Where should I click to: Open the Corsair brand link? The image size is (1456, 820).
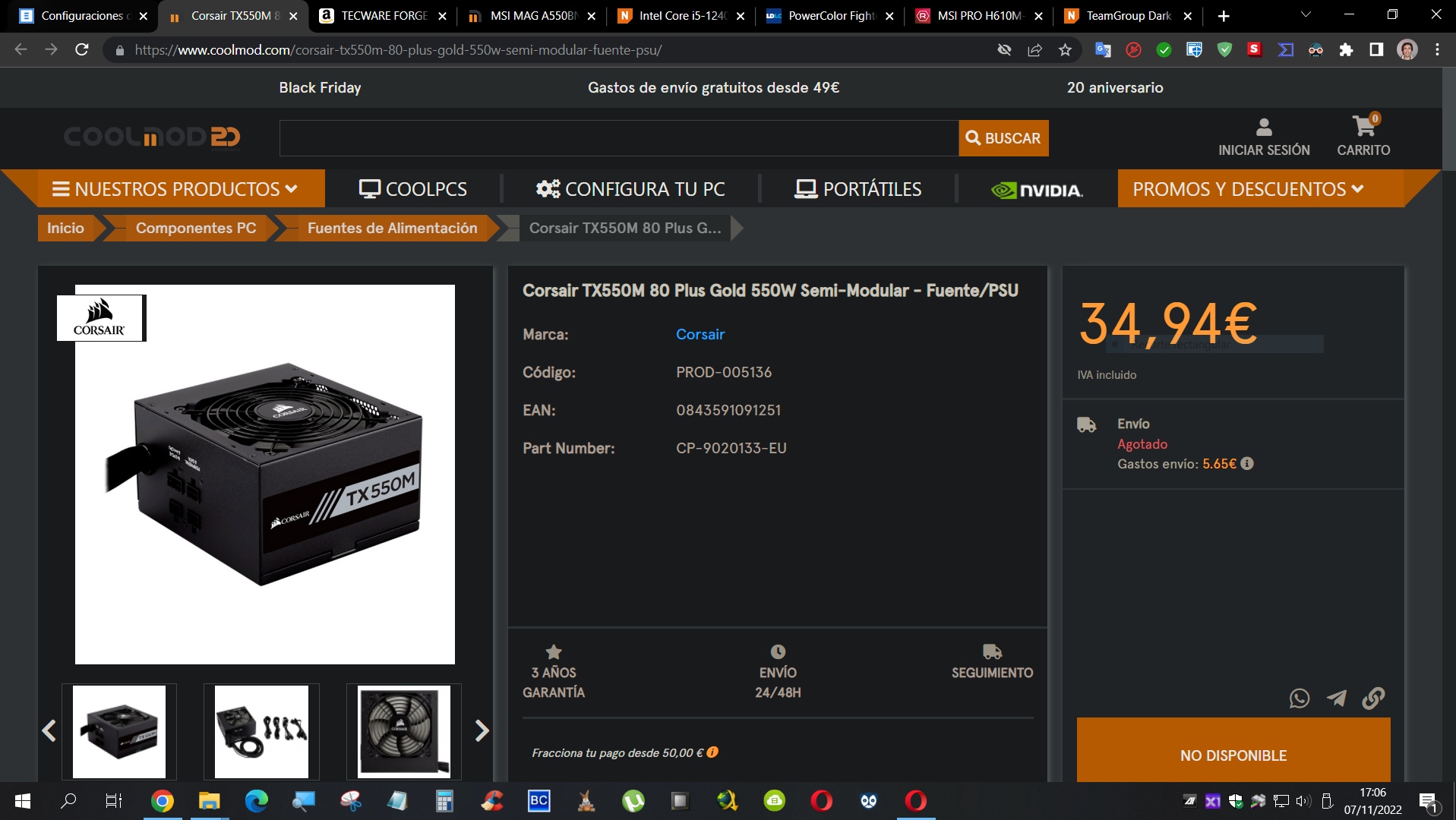tap(700, 335)
